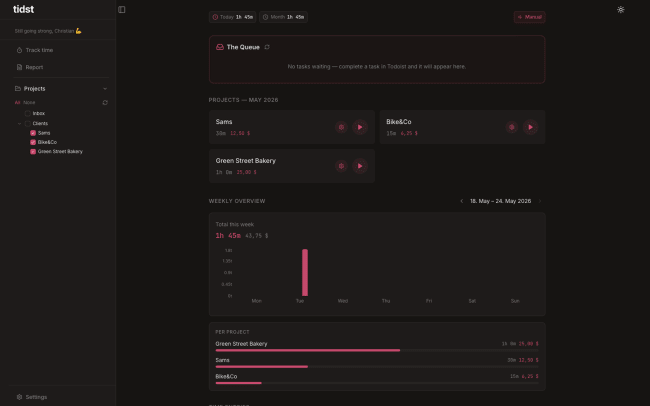Select Sams in the sidebar tree
Viewport: 650px width, 406px height.
pyautogui.click(x=44, y=133)
